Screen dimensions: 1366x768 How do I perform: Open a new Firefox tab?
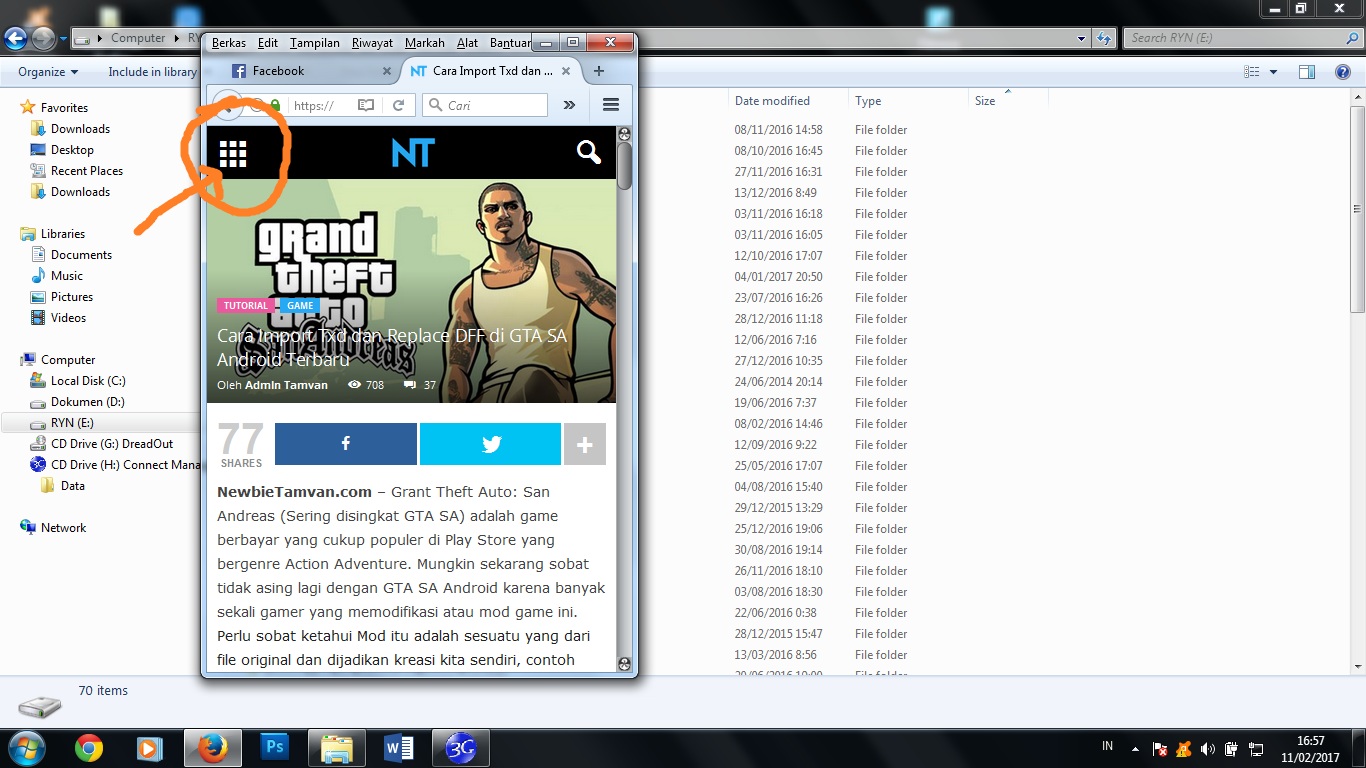[x=599, y=71]
